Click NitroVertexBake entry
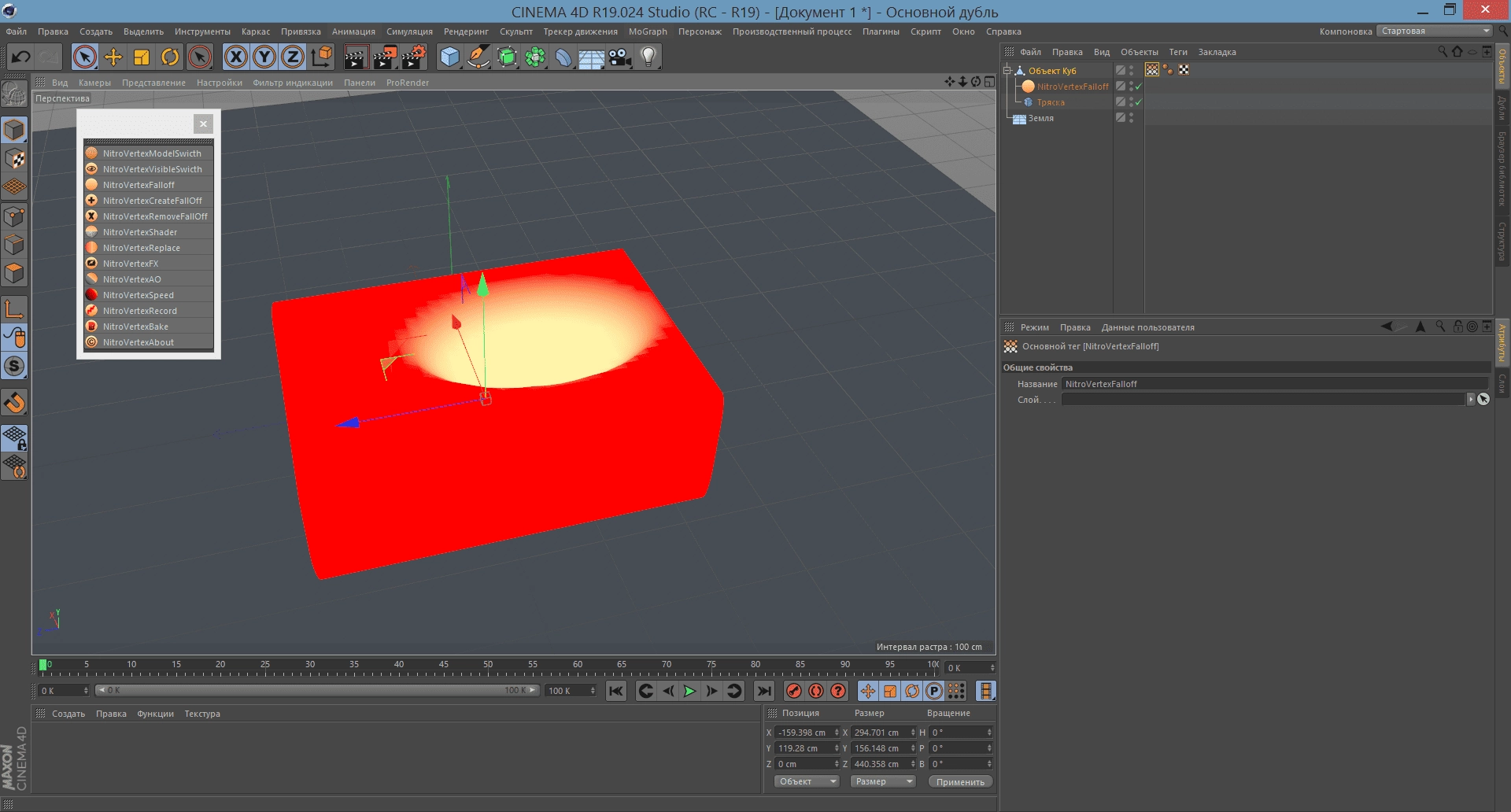This screenshot has height=812, width=1511. [x=149, y=327]
